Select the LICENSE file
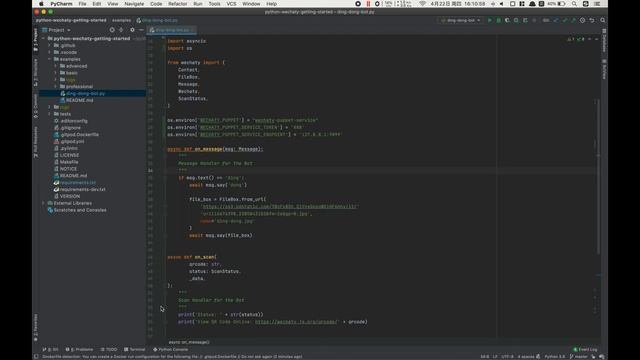This screenshot has width=640, height=360. pos(69,155)
